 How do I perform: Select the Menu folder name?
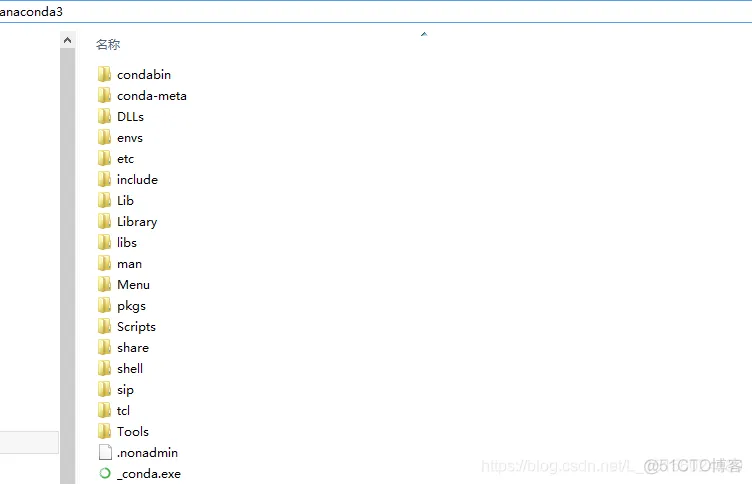pyautogui.click(x=133, y=284)
